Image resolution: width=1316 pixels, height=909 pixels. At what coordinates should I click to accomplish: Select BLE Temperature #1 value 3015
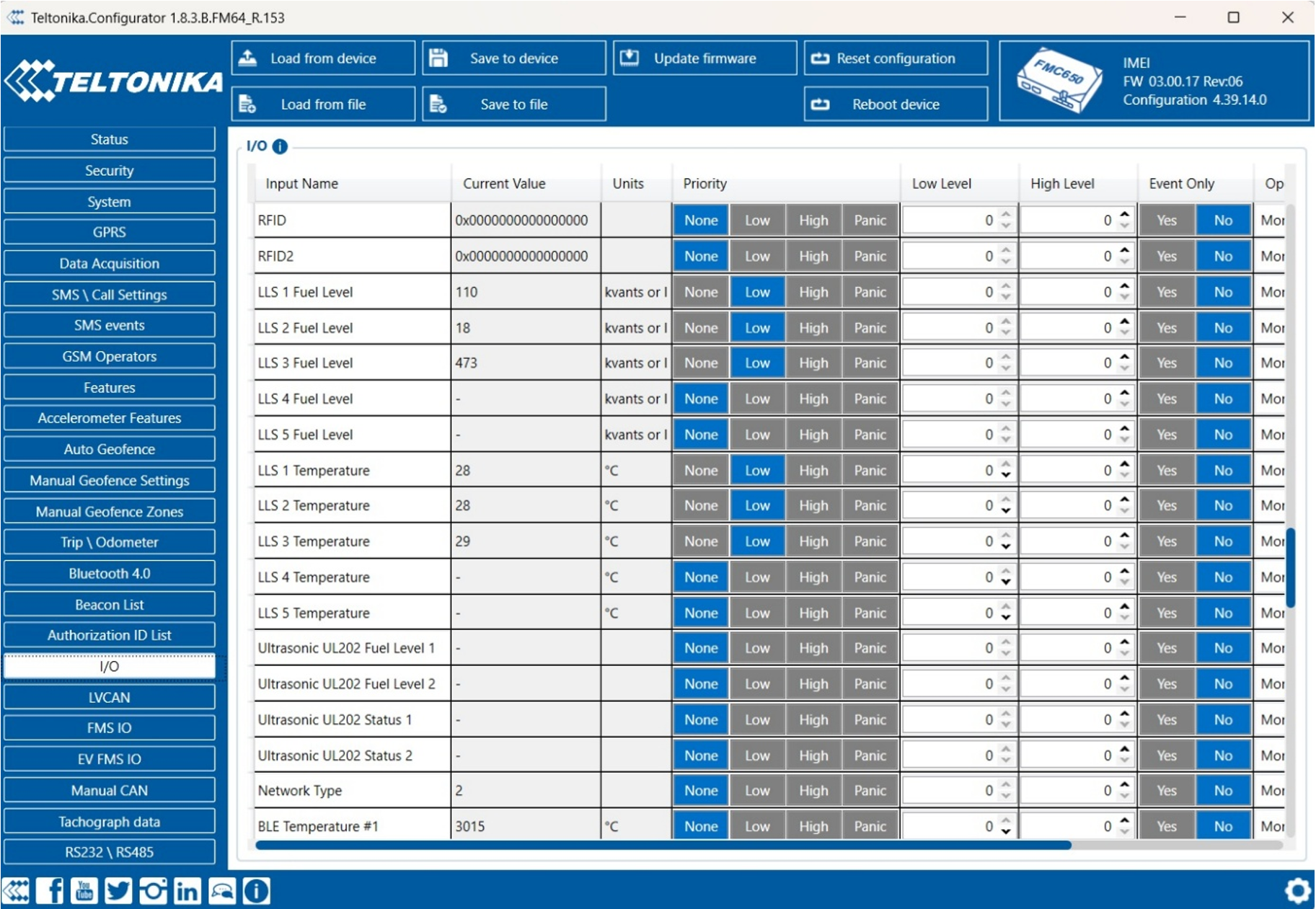click(x=470, y=827)
